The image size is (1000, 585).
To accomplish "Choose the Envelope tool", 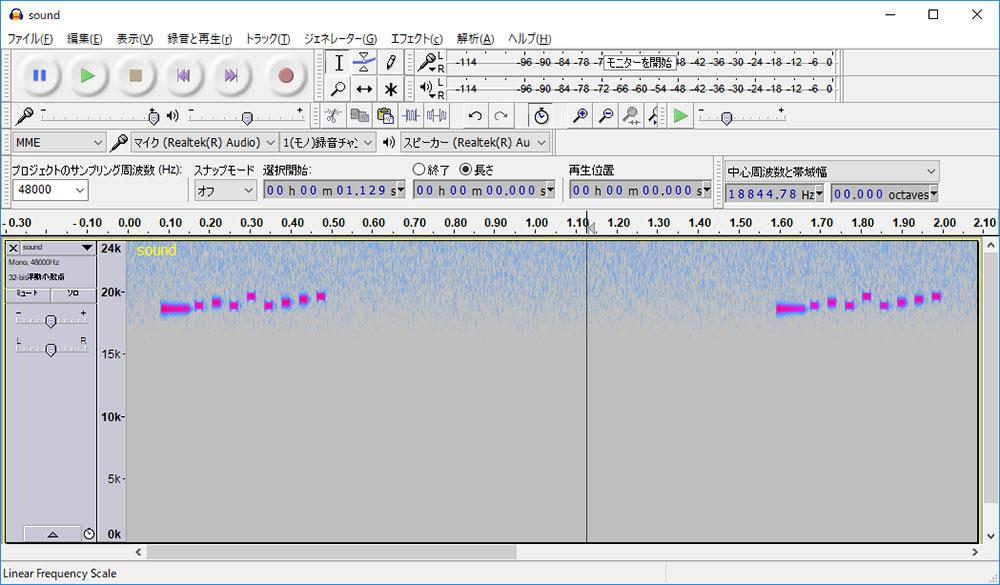I will coord(365,62).
